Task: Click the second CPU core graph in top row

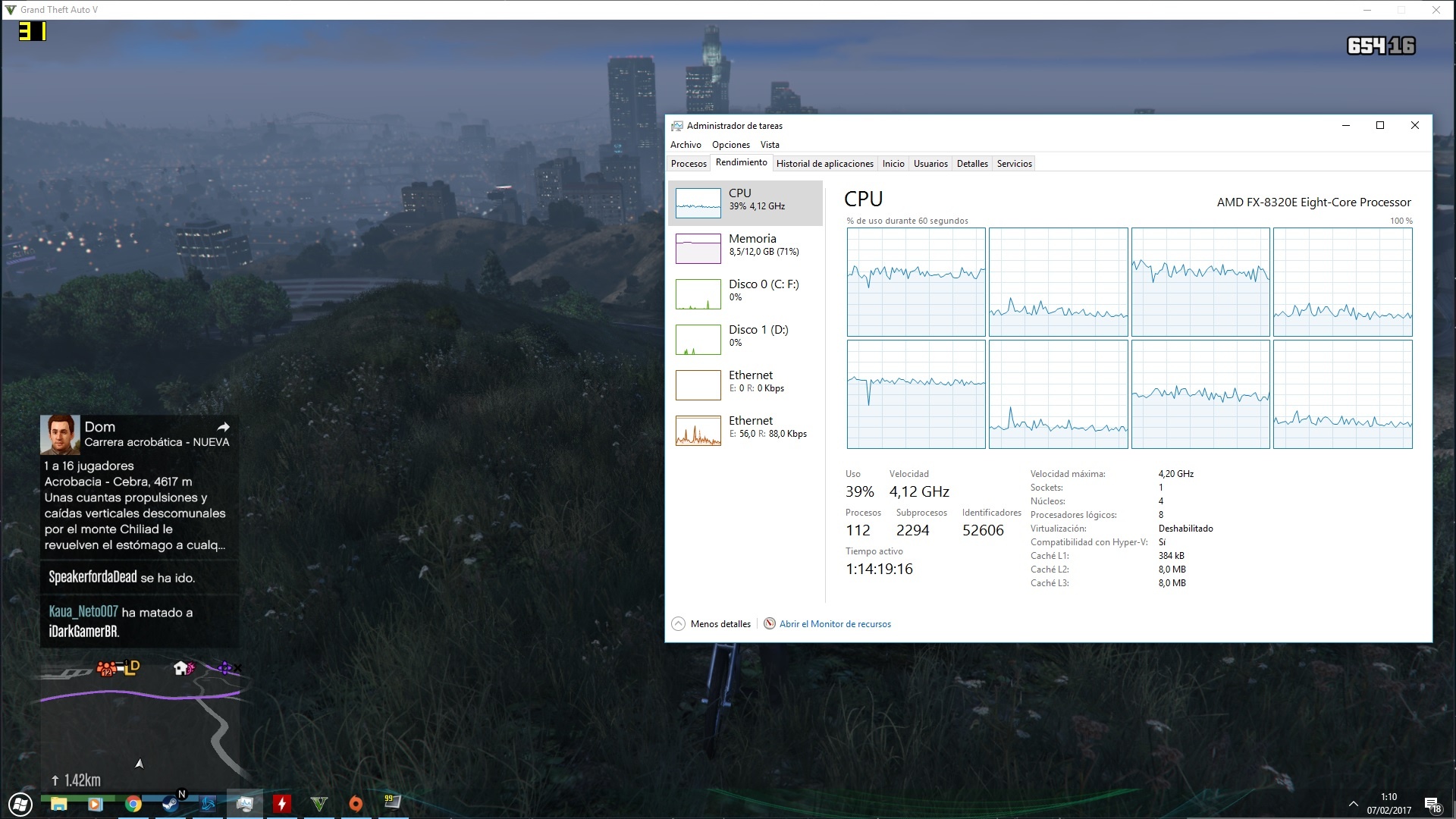Action: 1058,282
